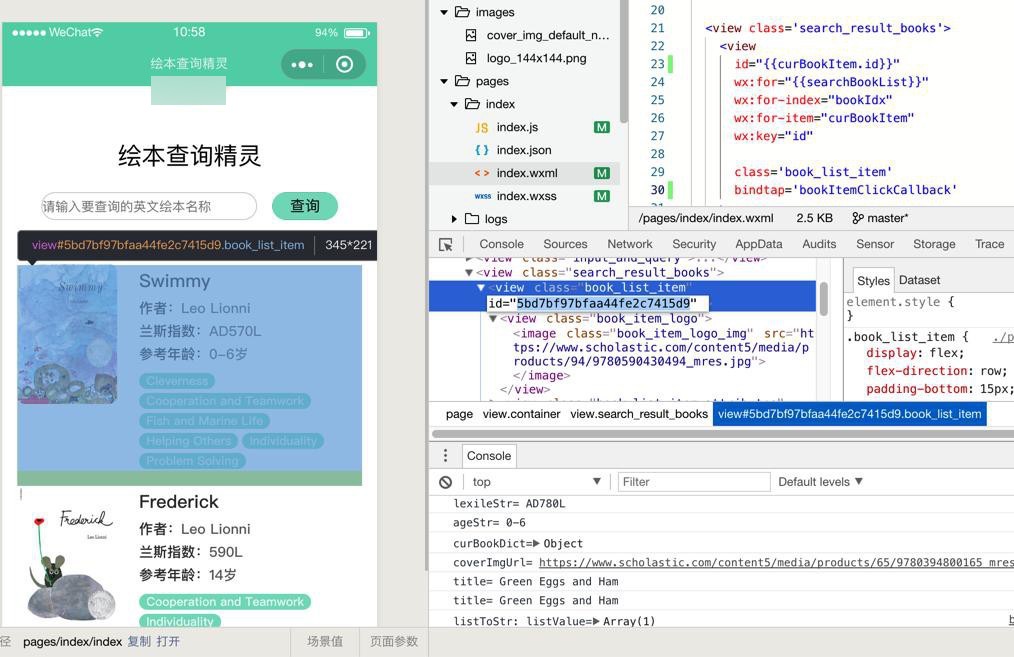Click the logs folder icon
This screenshot has height=657, width=1014.
(x=472, y=219)
